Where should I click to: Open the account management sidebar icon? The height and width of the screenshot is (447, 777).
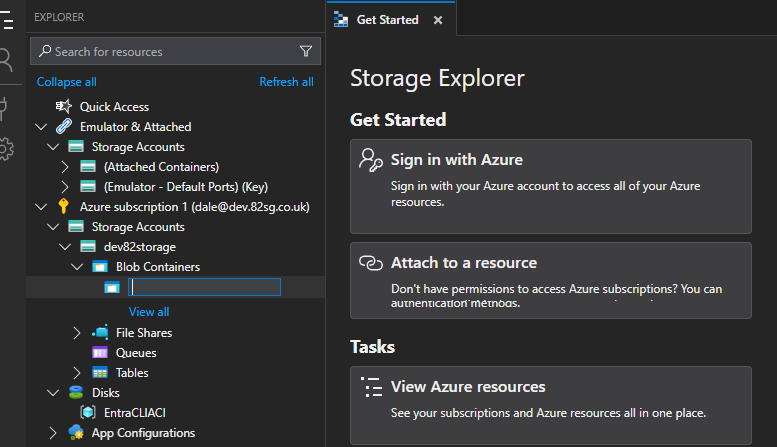[x=6, y=60]
